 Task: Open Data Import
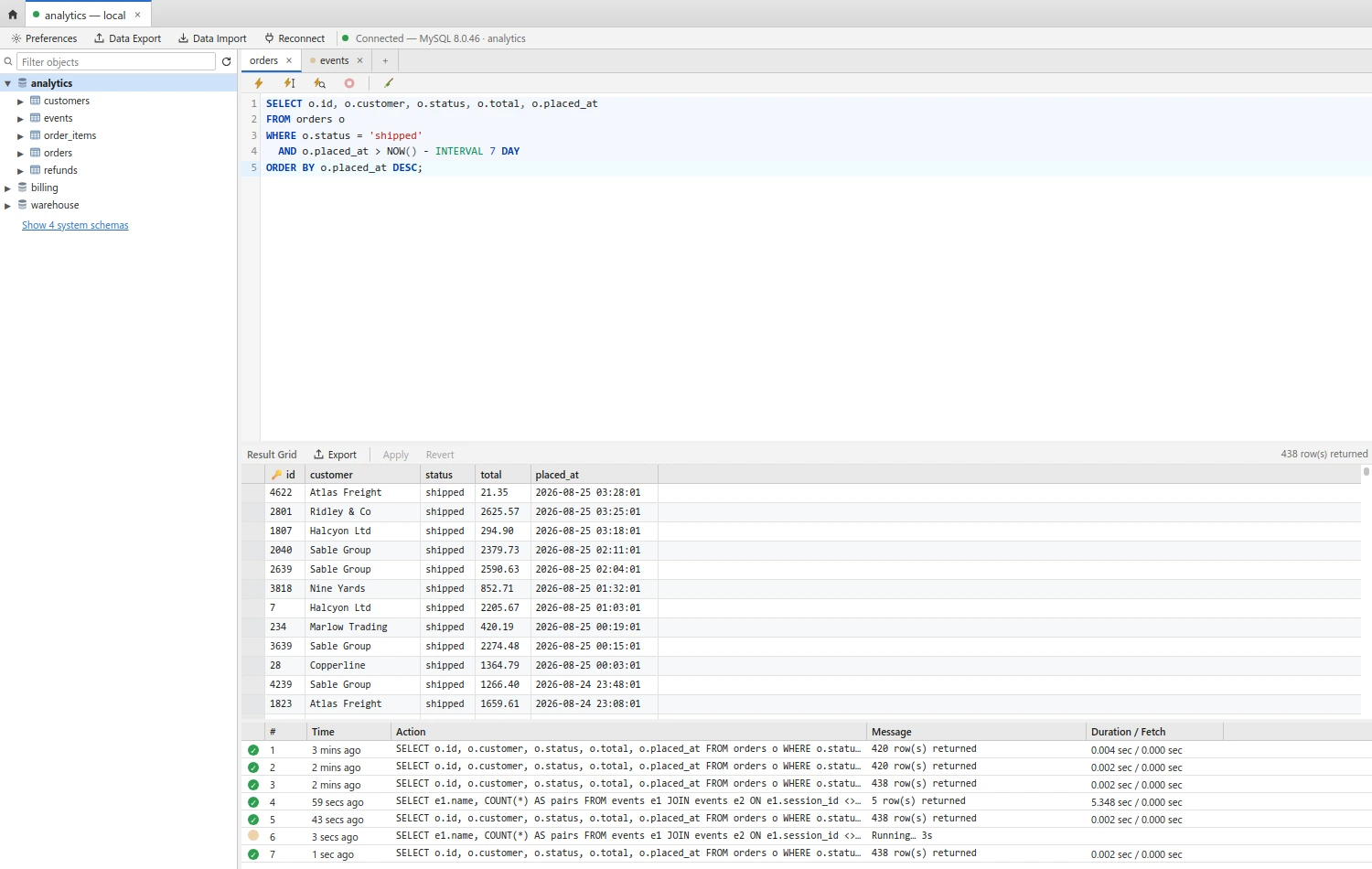pyautogui.click(x=212, y=38)
